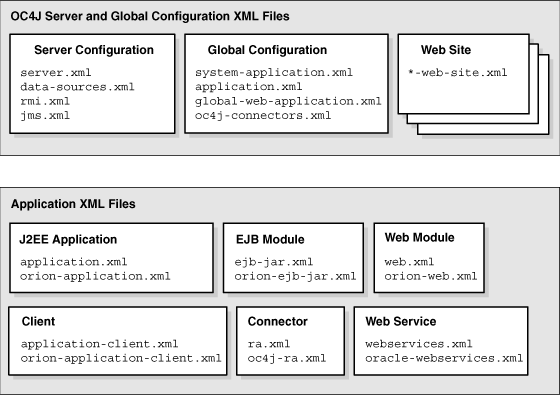560x395 pixels.
Task: Click the 'Client' heading
Action: click(x=39, y=321)
